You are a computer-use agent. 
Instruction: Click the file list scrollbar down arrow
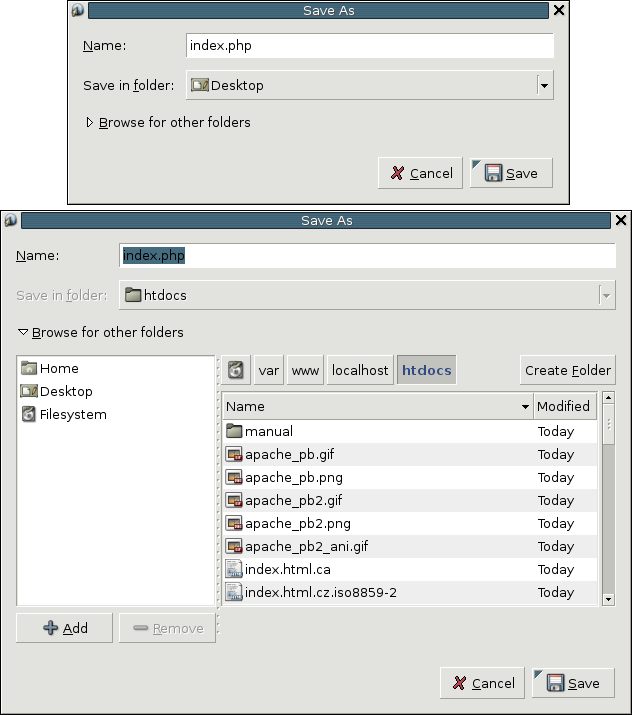608,599
